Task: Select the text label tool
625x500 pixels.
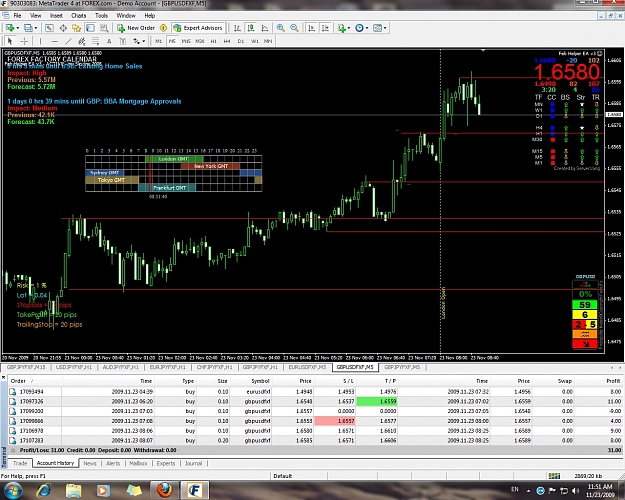Action: 123,41
